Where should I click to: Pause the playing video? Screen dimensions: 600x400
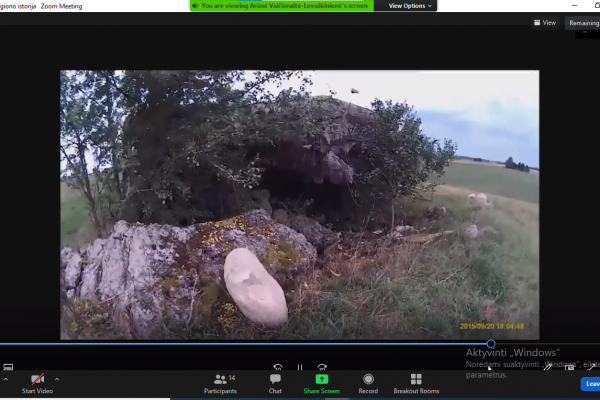pos(300,367)
